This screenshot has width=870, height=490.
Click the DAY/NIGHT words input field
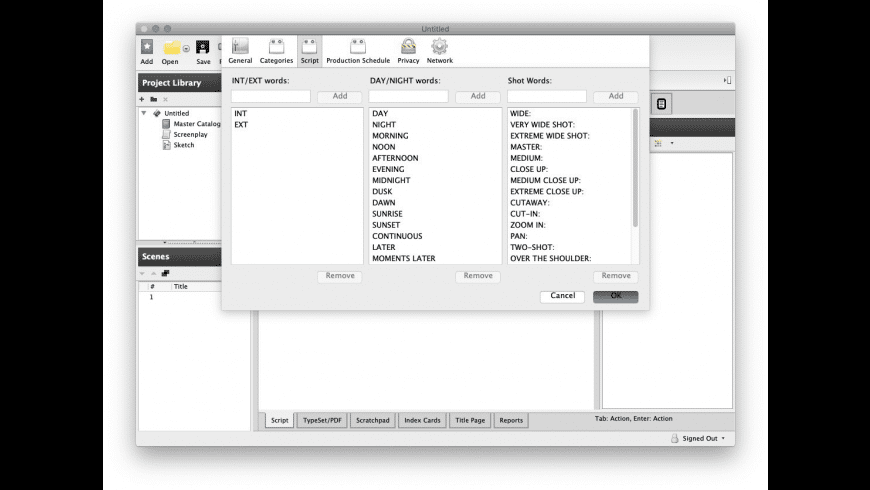[408, 96]
